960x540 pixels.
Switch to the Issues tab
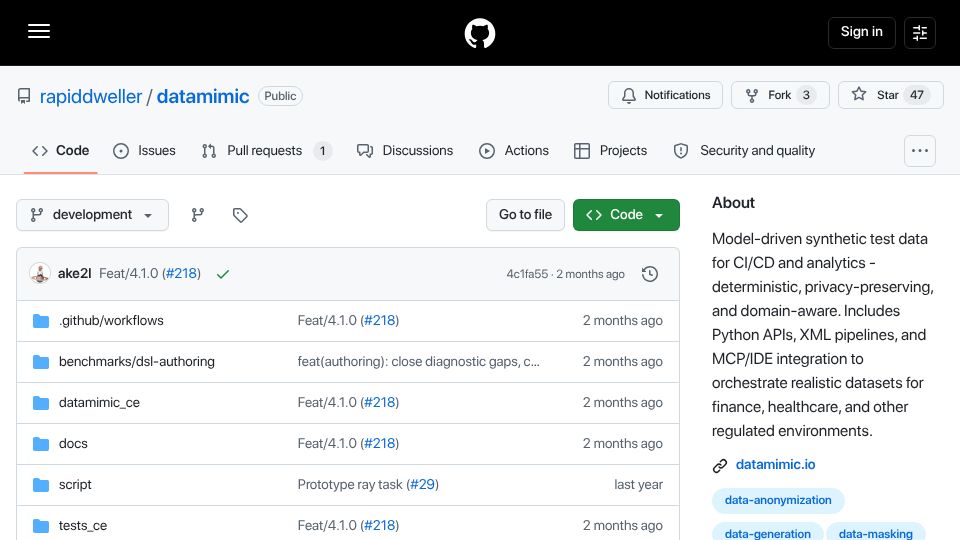144,151
